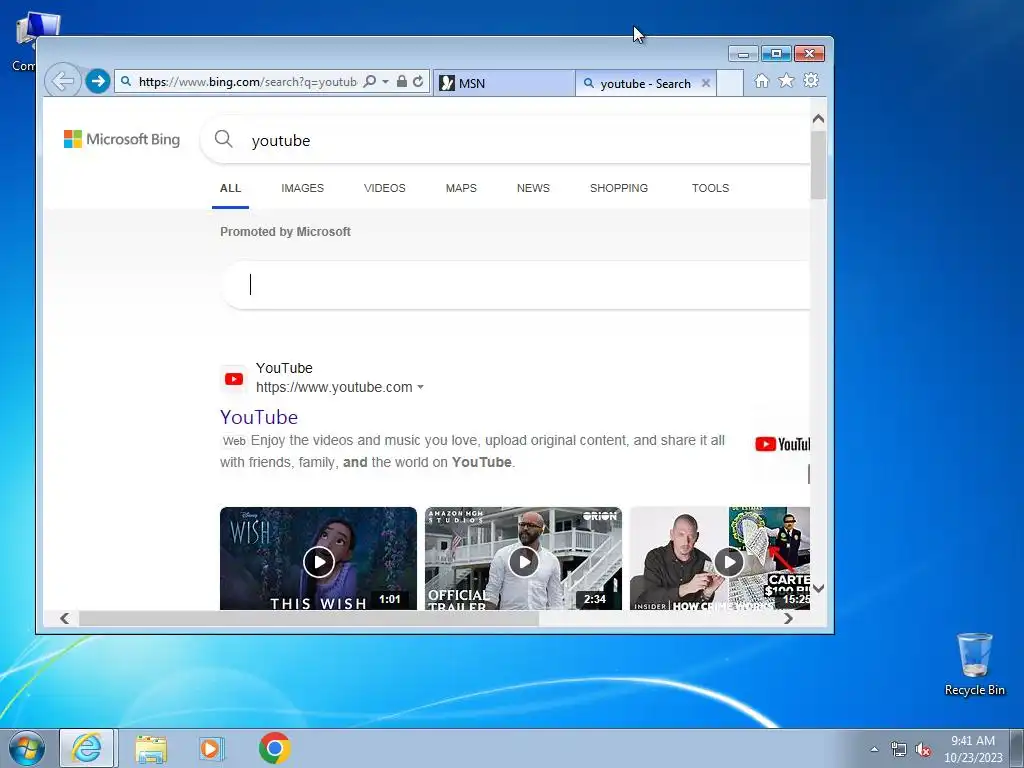Open the address bar autocomplete dropdown arrow
This screenshot has width=1024, height=768.
click(385, 82)
